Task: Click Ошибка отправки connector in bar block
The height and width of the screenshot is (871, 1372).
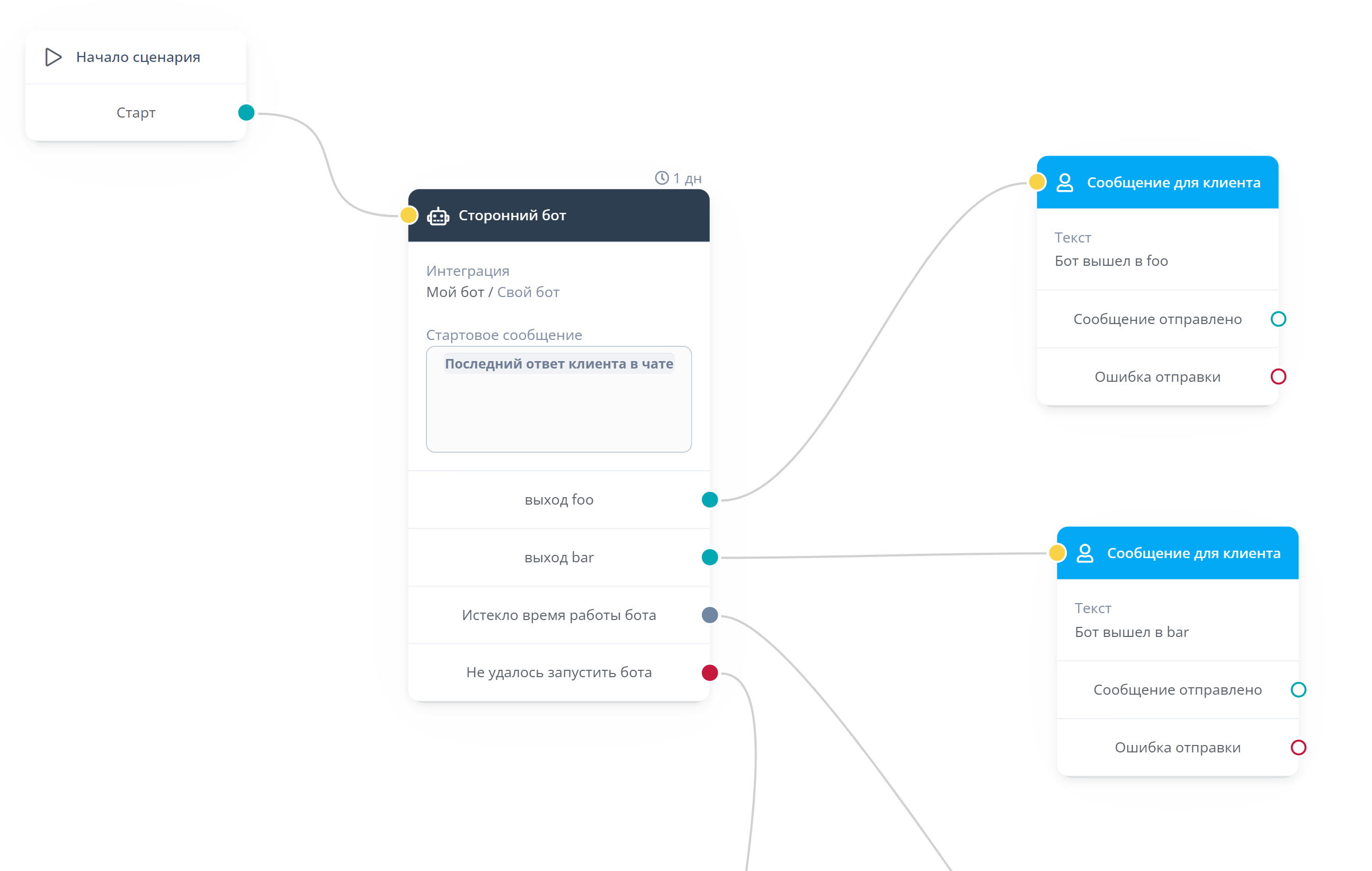Action: 1298,748
